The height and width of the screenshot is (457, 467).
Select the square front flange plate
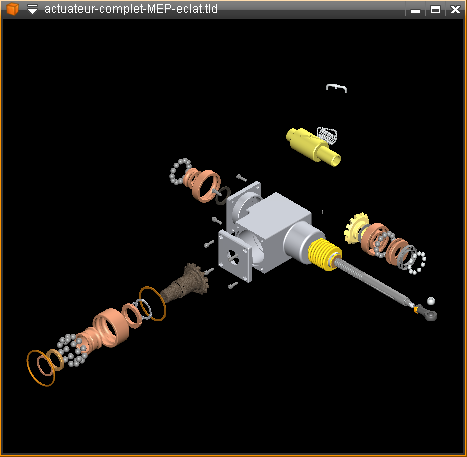coord(235,256)
